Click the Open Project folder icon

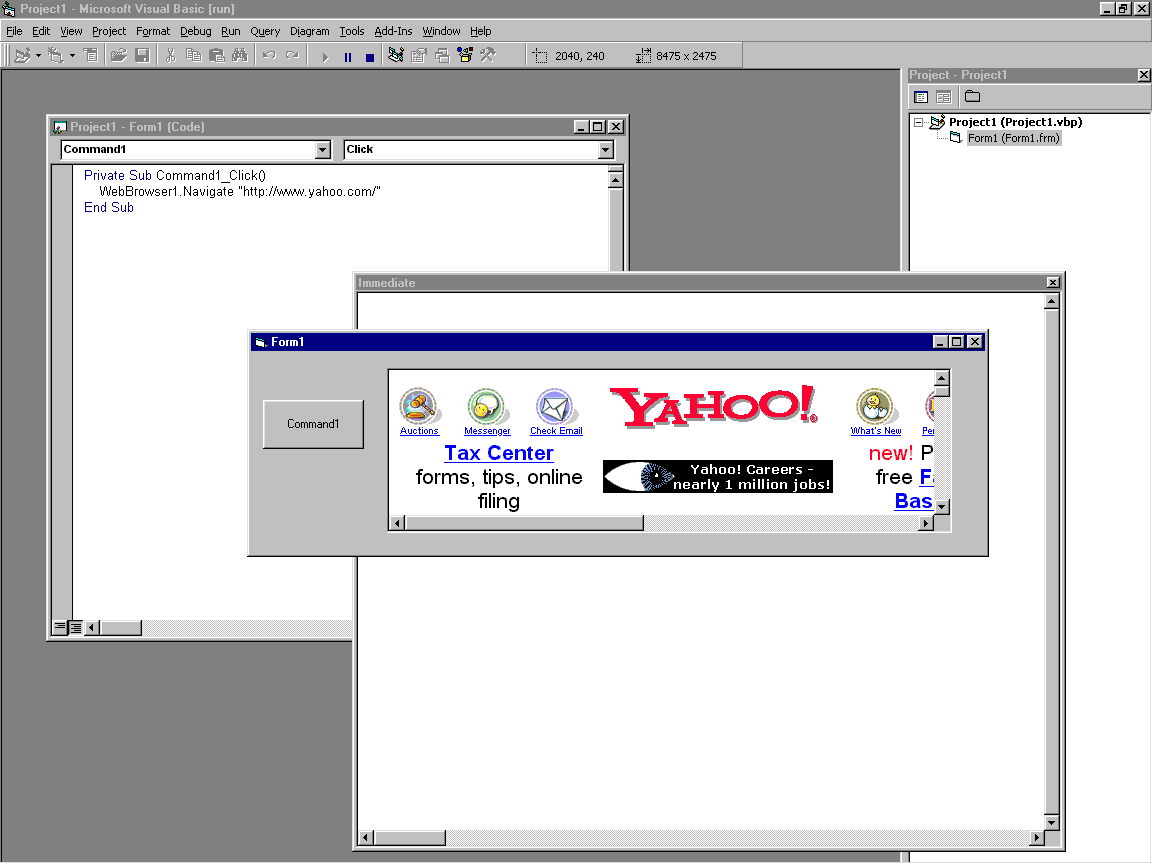tap(118, 56)
